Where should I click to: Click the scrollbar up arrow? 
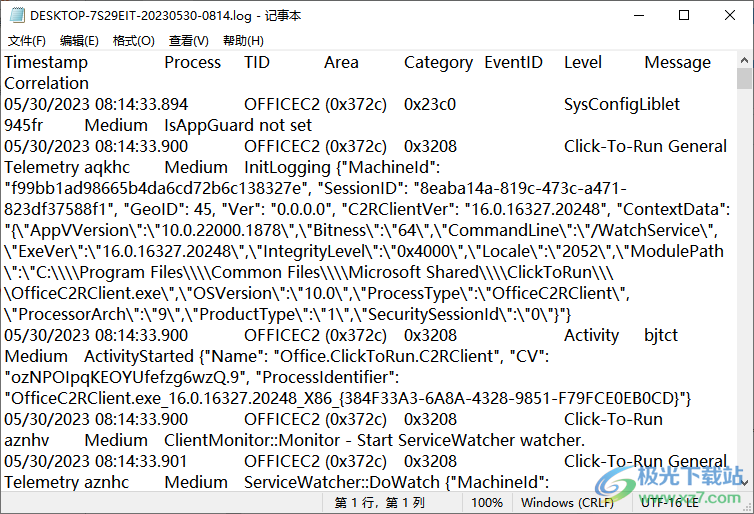click(744, 60)
